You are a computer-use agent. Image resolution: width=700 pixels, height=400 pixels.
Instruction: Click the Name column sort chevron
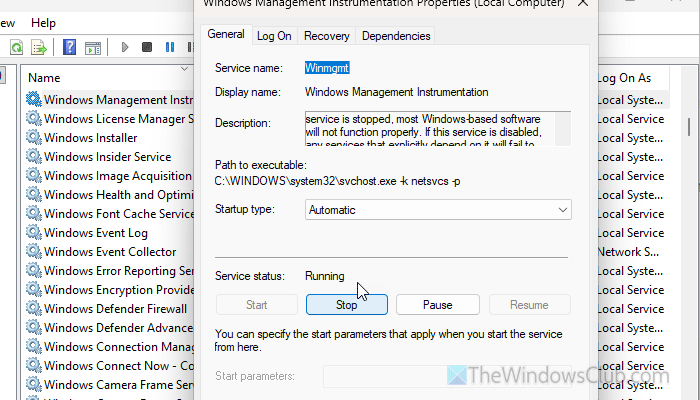(x=184, y=69)
